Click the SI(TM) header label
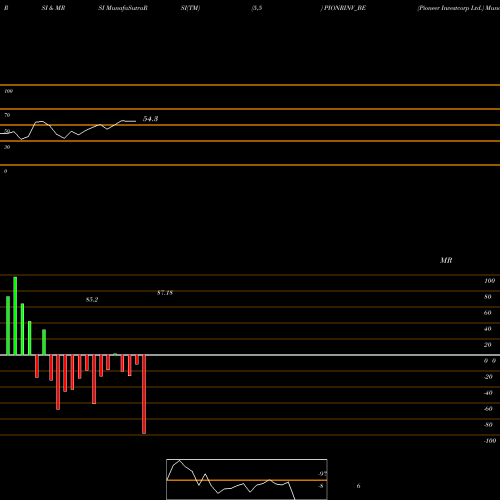The height and width of the screenshot is (500, 500). [190, 8]
